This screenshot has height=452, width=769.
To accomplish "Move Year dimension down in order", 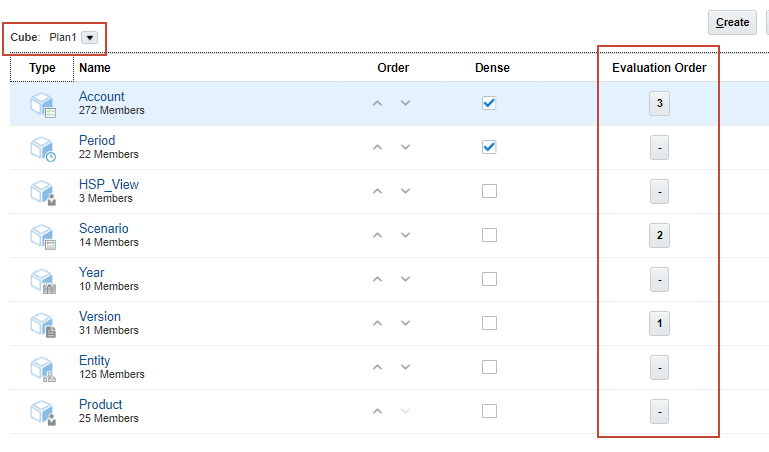I will coord(405,279).
